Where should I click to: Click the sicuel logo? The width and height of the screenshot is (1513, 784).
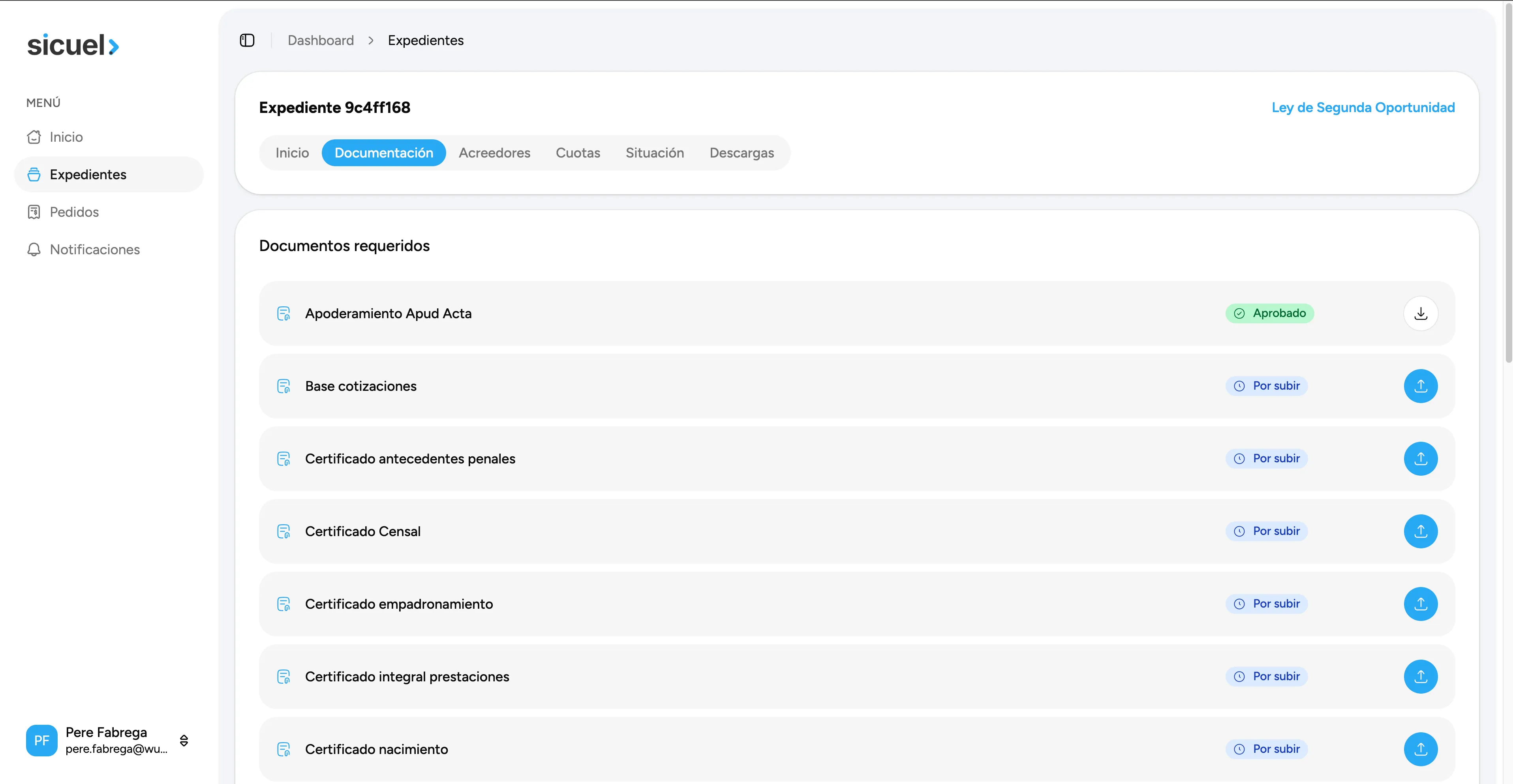[x=73, y=45]
